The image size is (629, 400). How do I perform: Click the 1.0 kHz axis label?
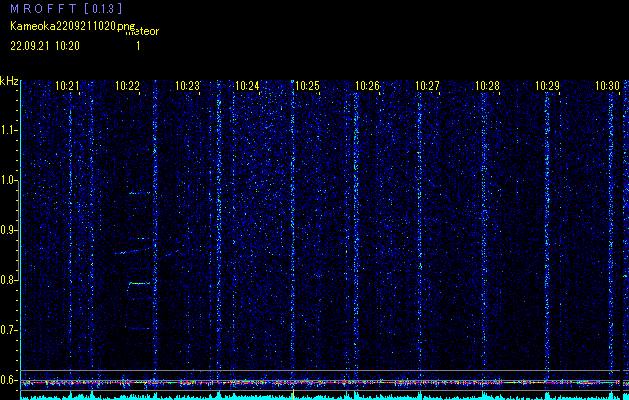click(x=8, y=181)
